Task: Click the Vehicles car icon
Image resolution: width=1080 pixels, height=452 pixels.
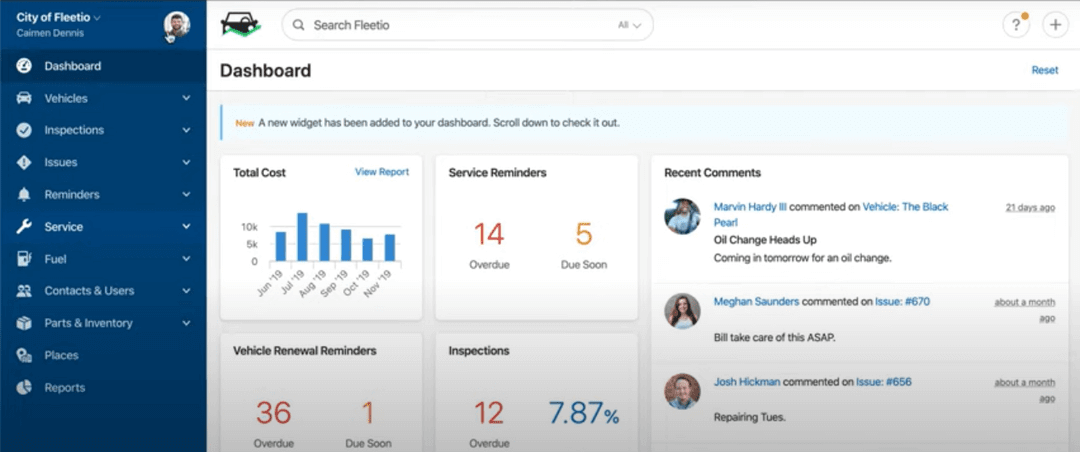Action: coord(24,98)
